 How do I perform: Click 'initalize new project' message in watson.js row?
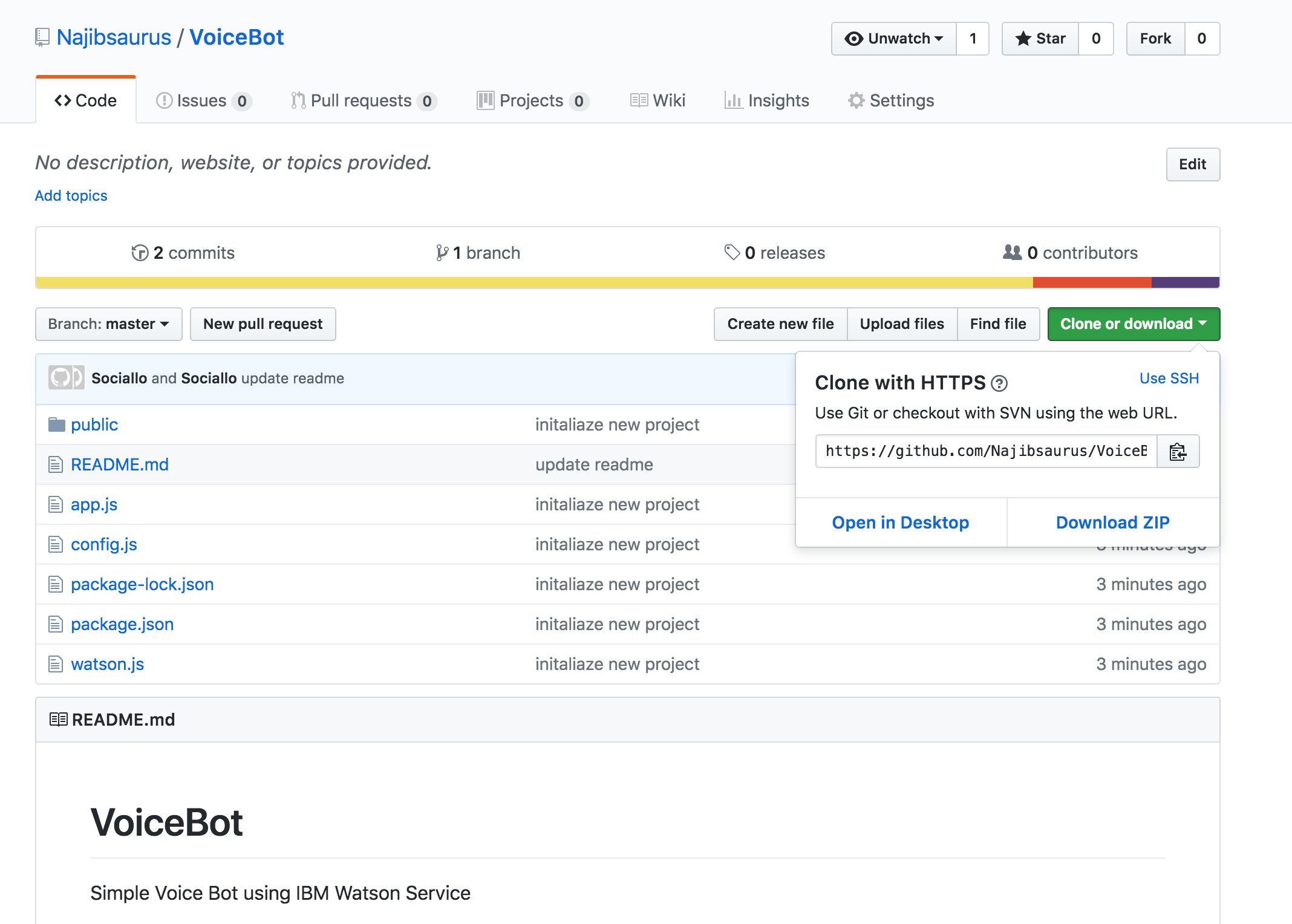coord(617,664)
